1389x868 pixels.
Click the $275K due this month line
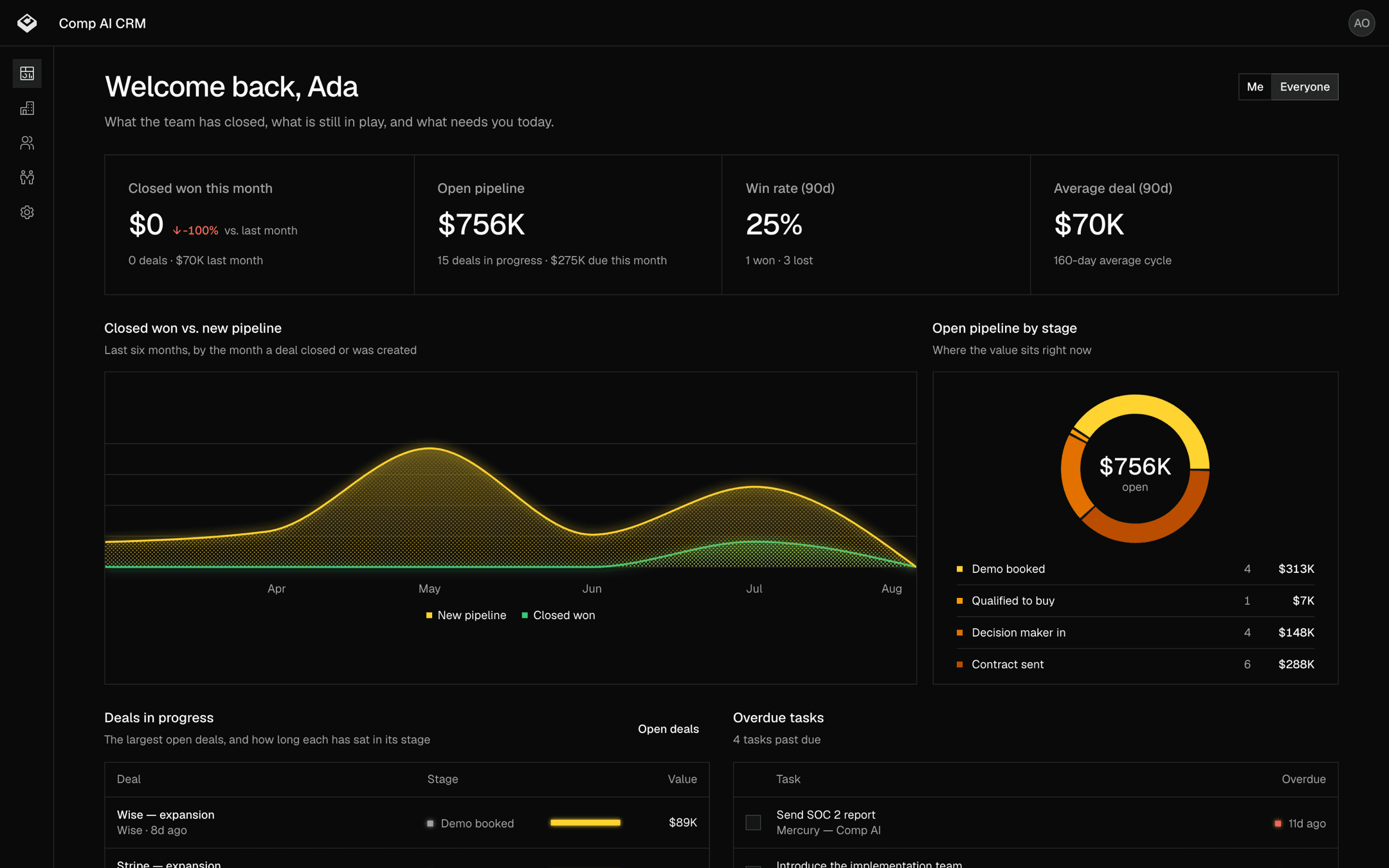[608, 260]
